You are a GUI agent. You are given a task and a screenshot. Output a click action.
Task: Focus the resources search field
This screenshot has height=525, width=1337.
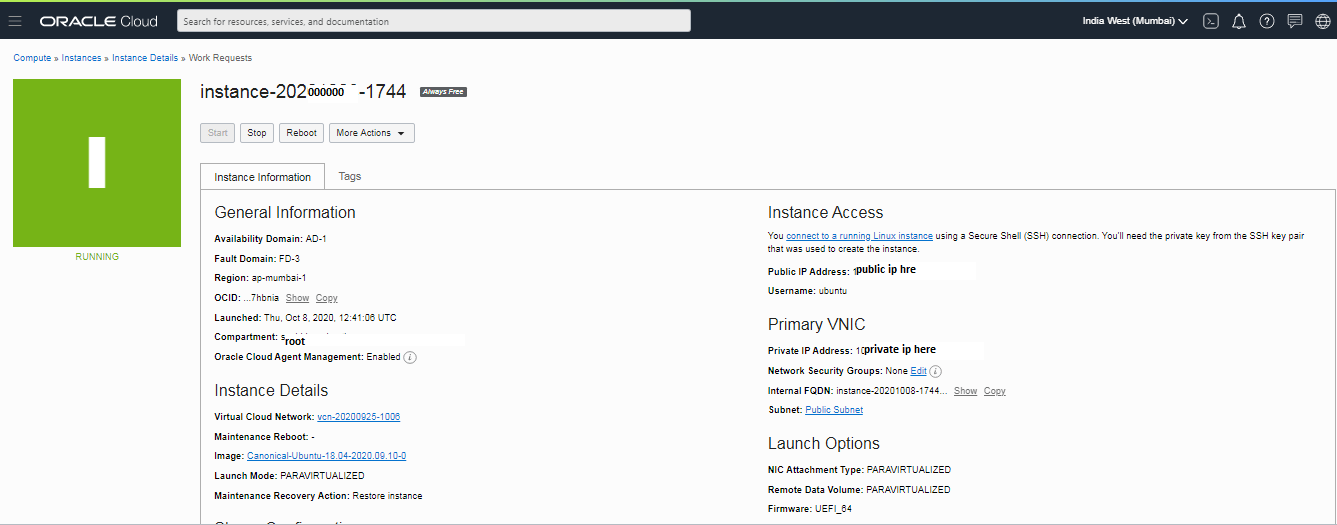(x=434, y=20)
